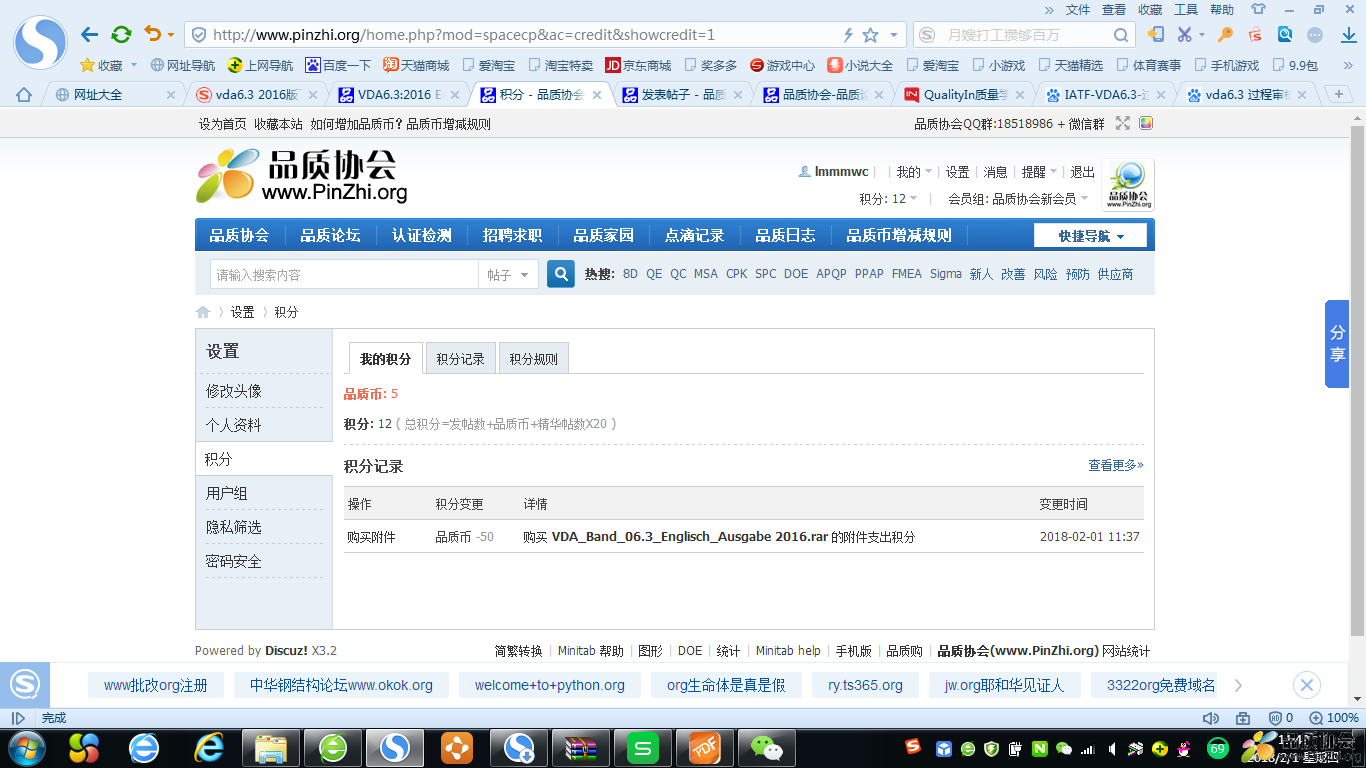Click the FMEA hot search link
Screen dimensions: 1366x768
[x=907, y=274]
